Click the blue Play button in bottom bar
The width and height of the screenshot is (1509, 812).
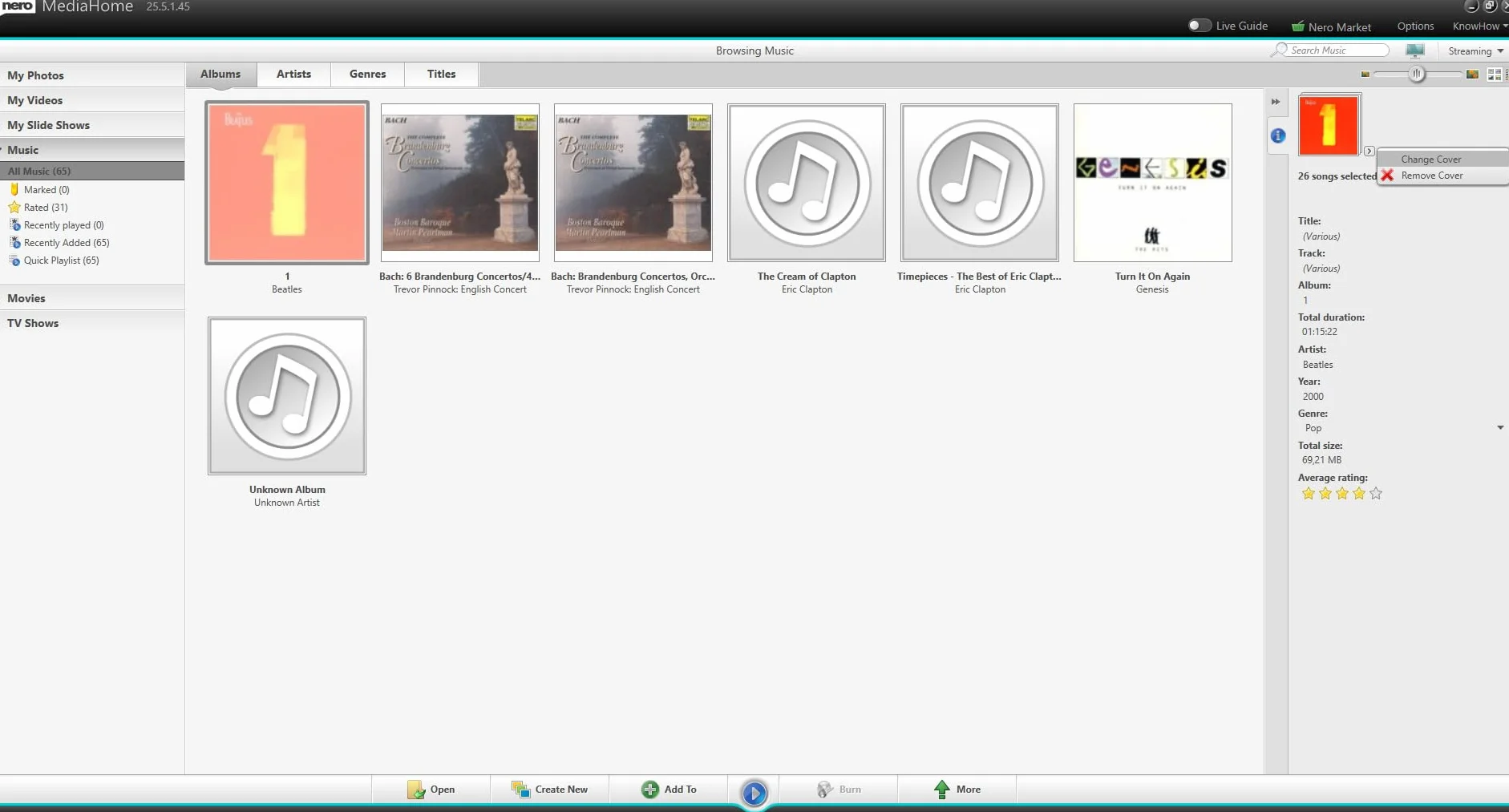point(754,793)
